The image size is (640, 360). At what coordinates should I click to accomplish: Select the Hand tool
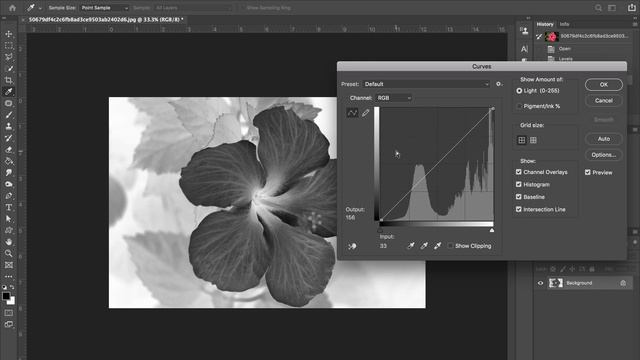click(x=9, y=242)
